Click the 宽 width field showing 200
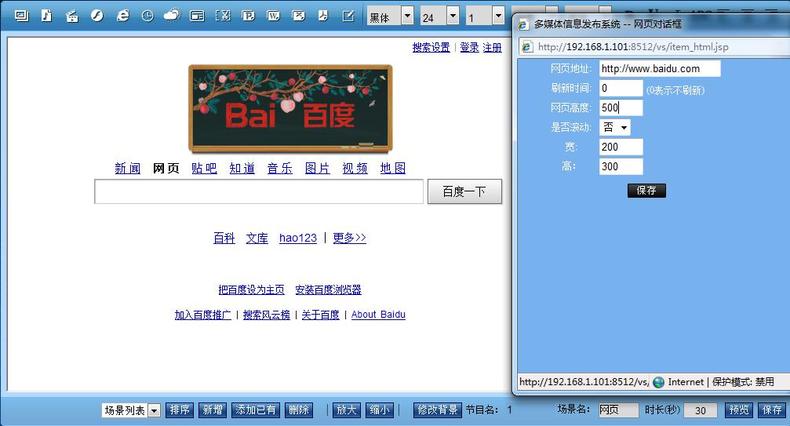The width and height of the screenshot is (790, 426). 621,147
